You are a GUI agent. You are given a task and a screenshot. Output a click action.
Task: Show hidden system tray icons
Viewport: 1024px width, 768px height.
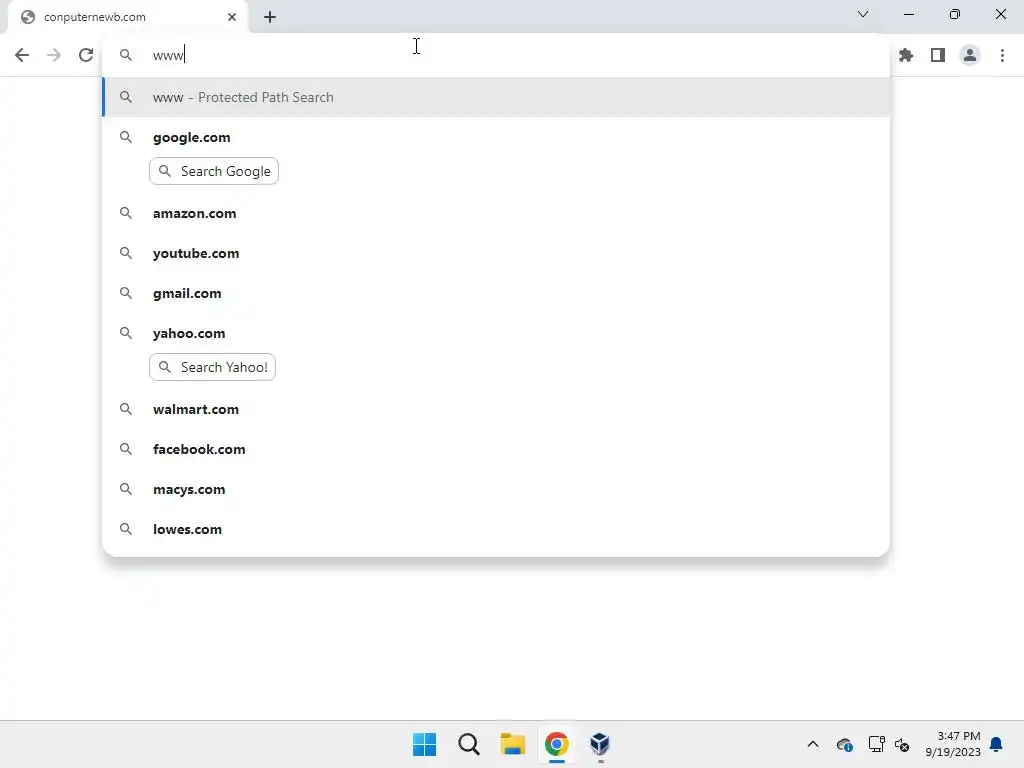(812, 744)
